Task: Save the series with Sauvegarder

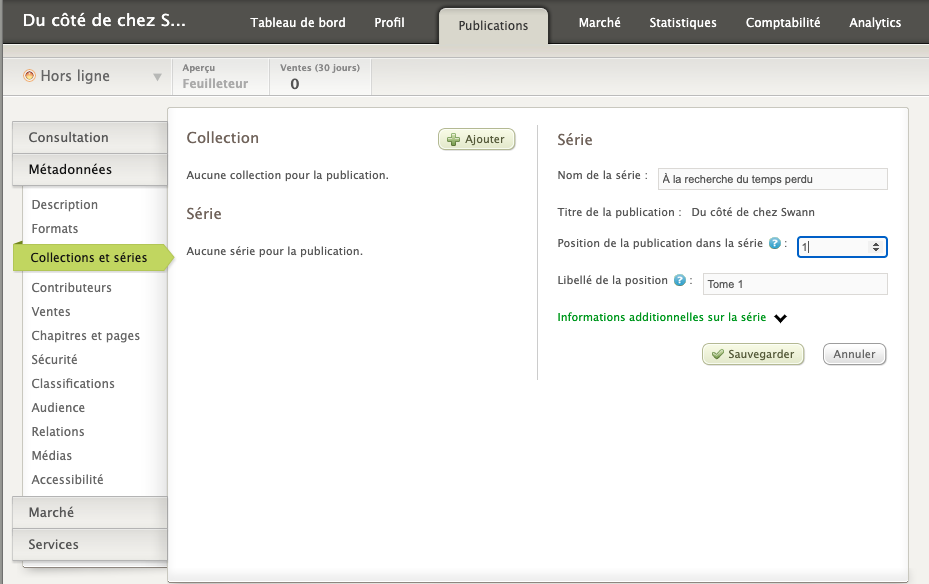Action: (753, 354)
